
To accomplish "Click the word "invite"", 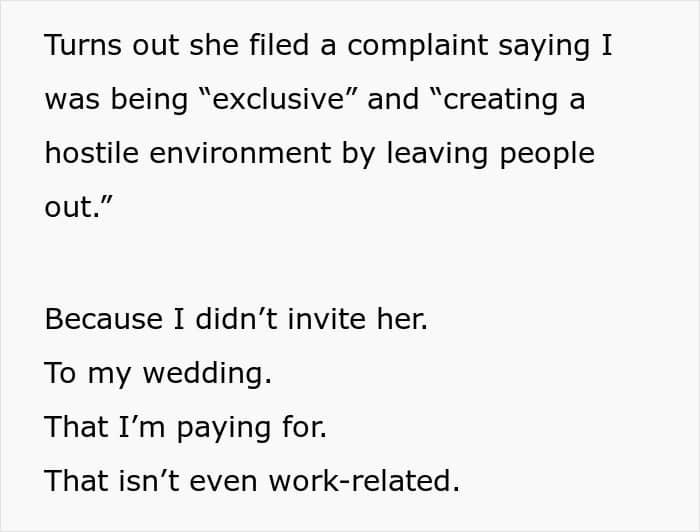I will (x=327, y=319).
